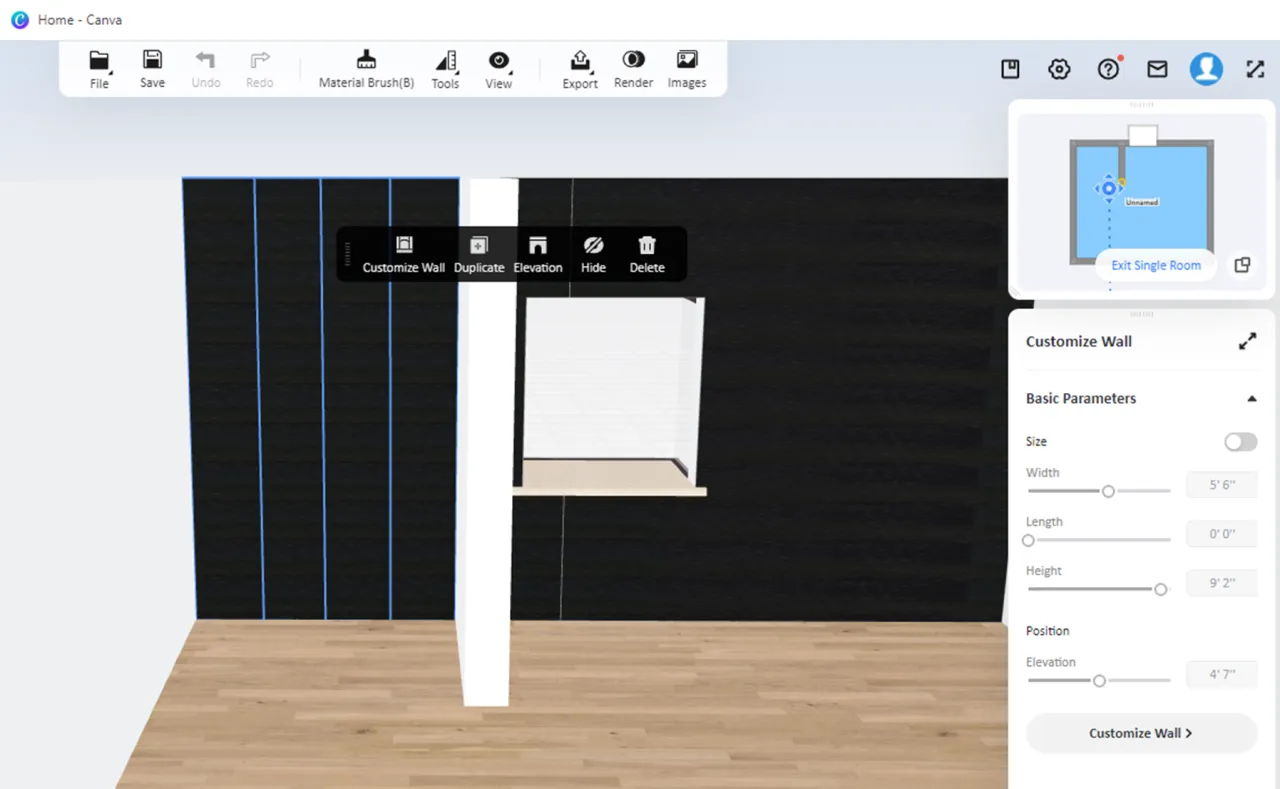Image resolution: width=1280 pixels, height=789 pixels.
Task: Toggle the Size switch on
Action: pos(1240,442)
